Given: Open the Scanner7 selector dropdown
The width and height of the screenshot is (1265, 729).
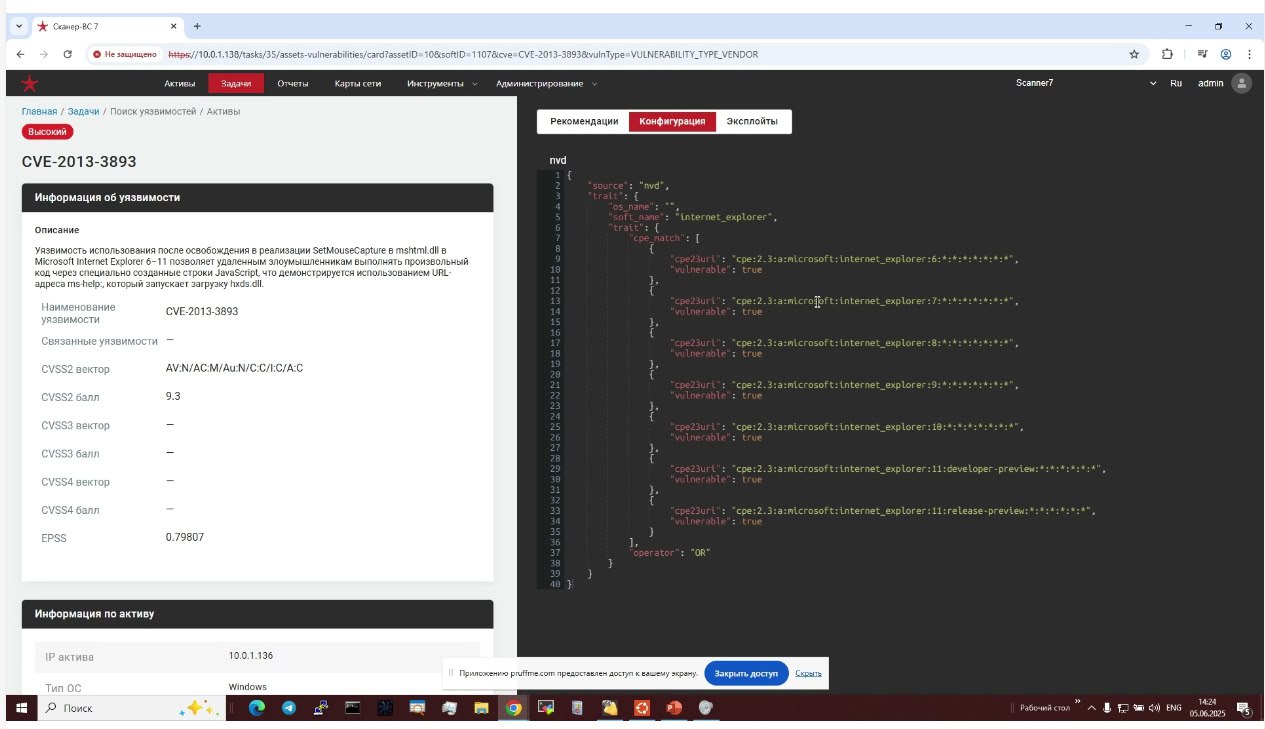Looking at the screenshot, I should (1085, 83).
